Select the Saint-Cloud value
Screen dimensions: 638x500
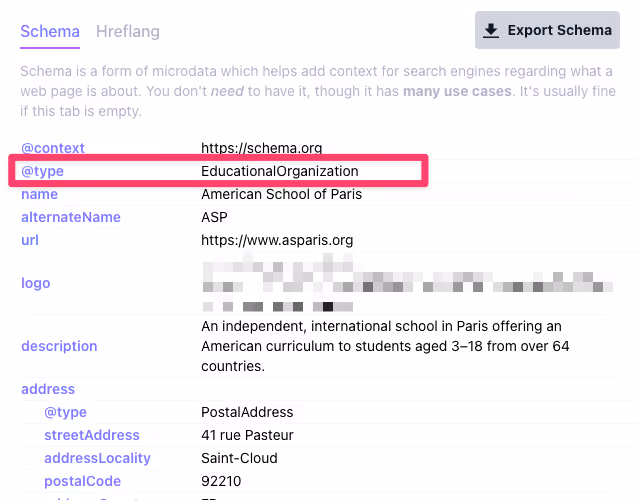click(x=239, y=458)
